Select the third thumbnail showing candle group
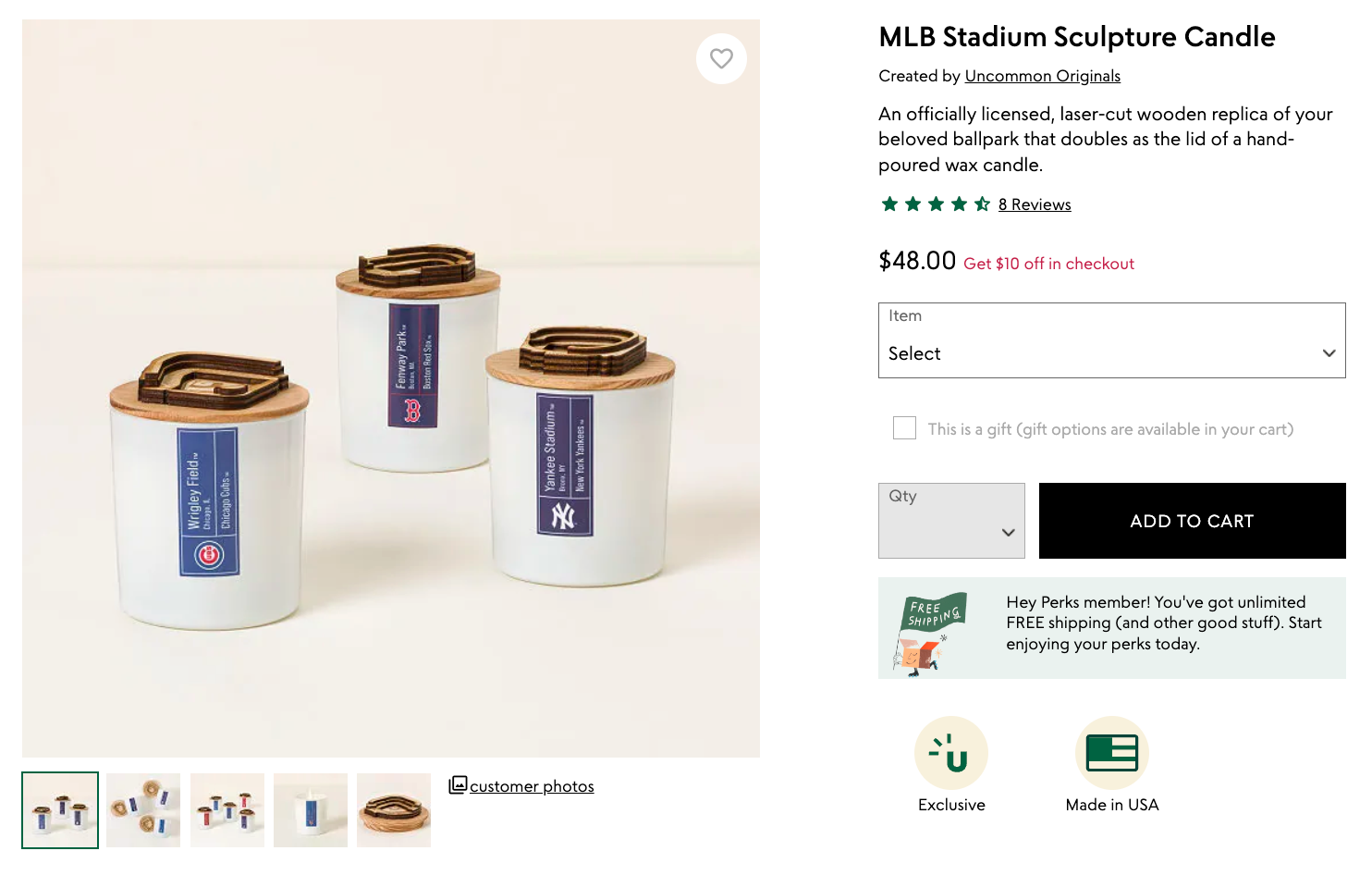 click(x=227, y=810)
